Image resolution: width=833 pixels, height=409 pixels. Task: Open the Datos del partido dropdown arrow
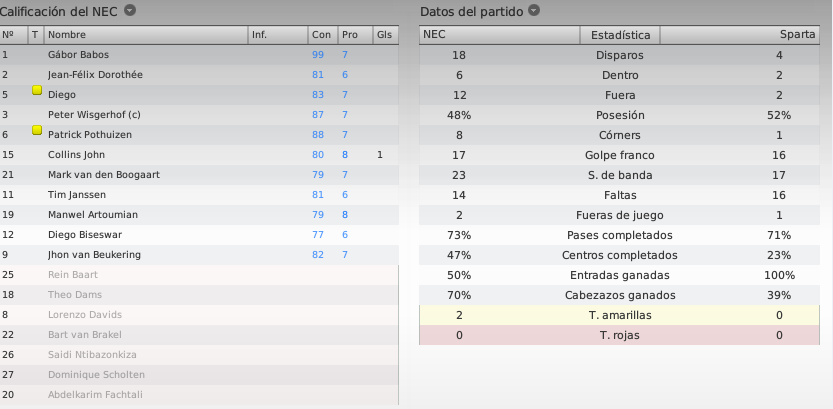[534, 10]
